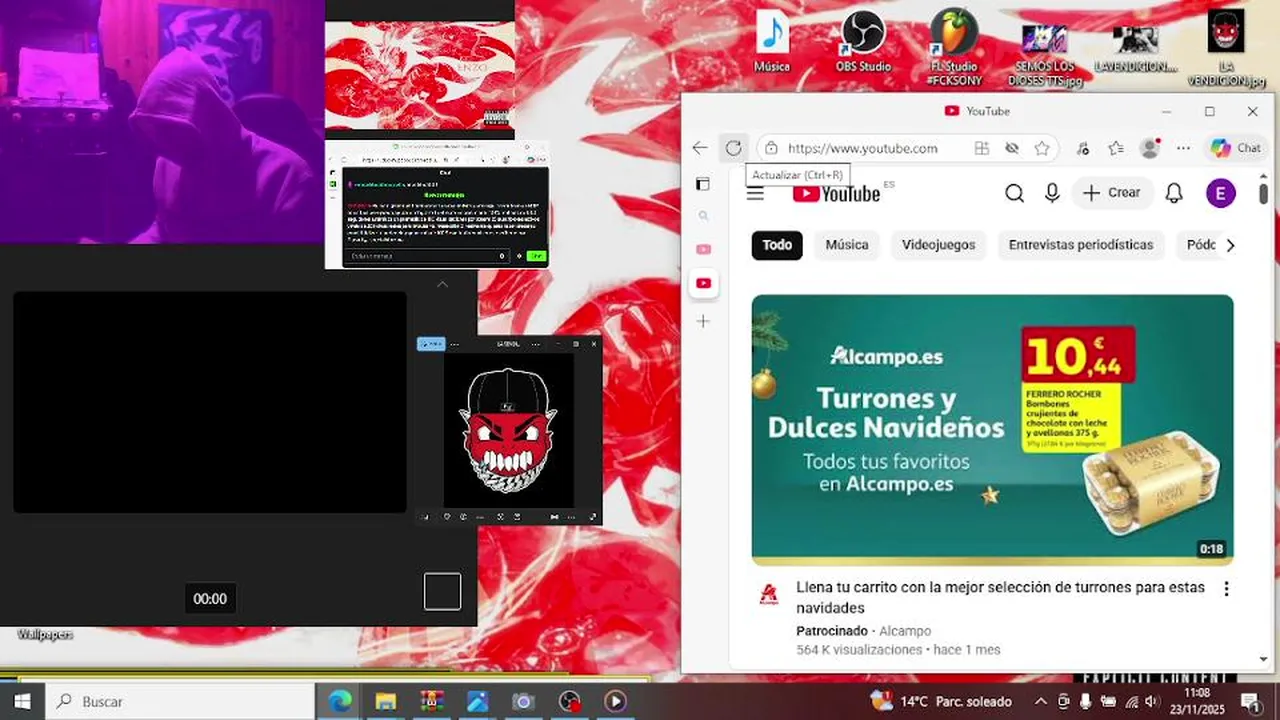
Task: Click the search icon in Edge vertical sidebar
Action: pos(703,215)
